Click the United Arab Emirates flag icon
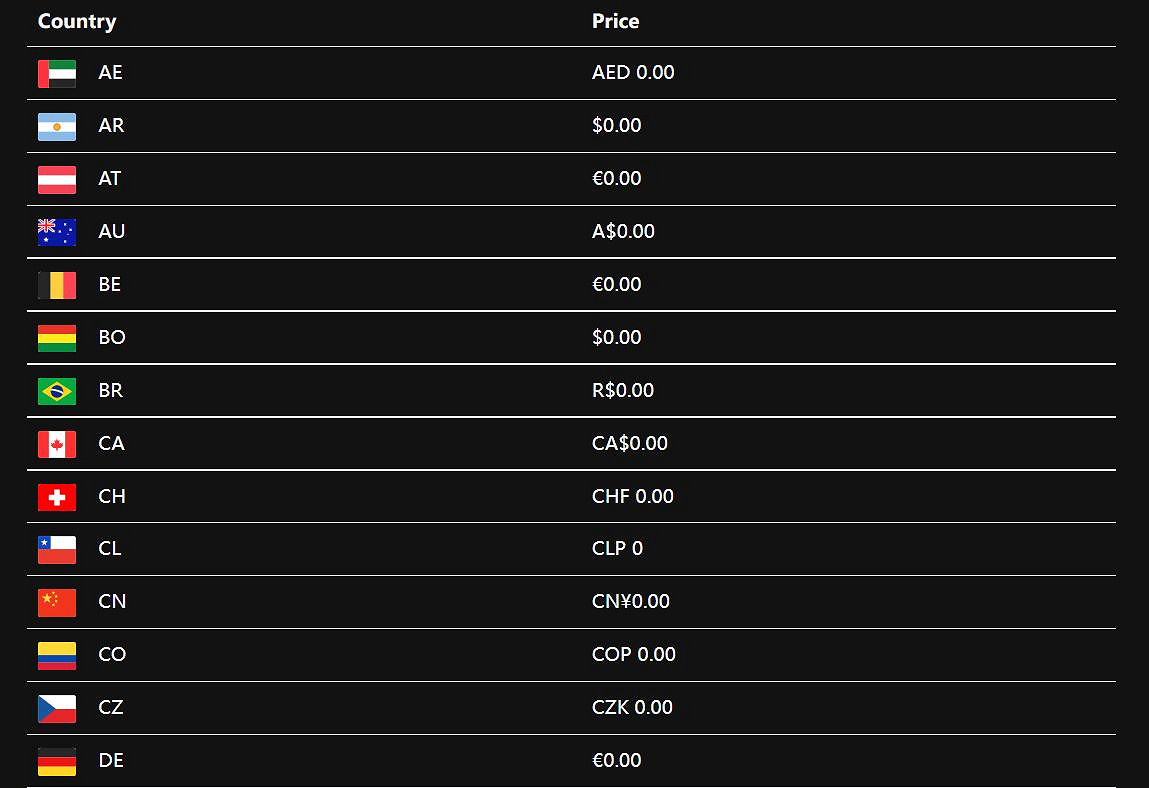 point(57,73)
